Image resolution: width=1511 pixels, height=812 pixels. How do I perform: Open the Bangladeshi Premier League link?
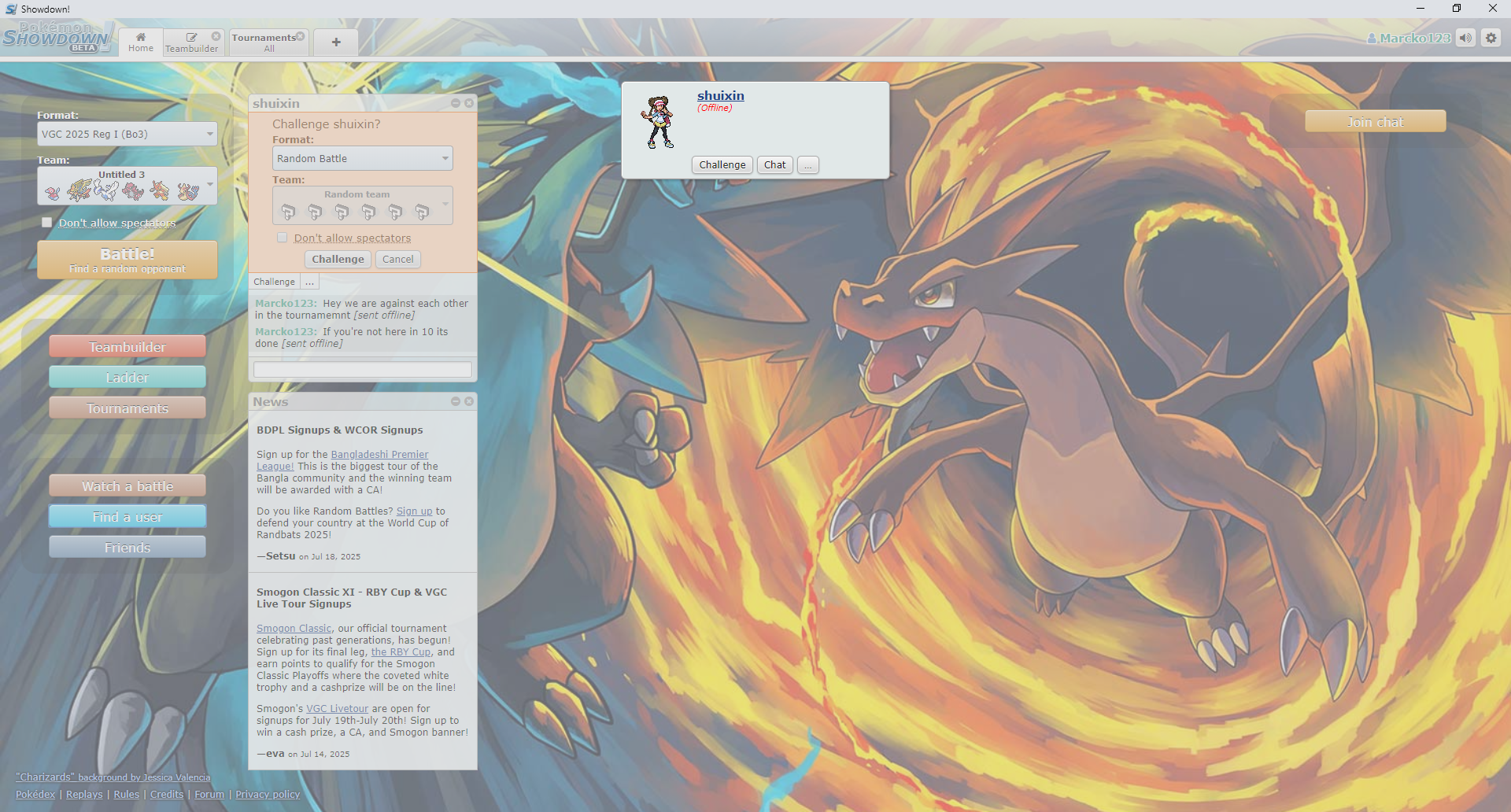click(x=379, y=455)
